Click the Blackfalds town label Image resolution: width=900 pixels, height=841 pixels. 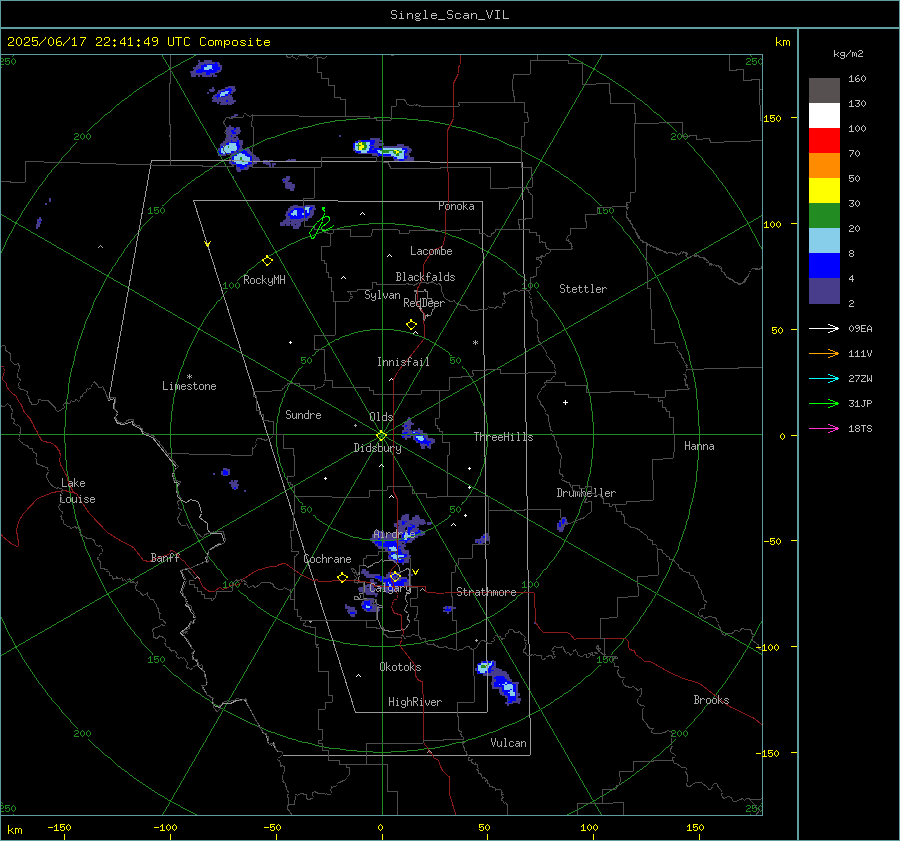[425, 277]
